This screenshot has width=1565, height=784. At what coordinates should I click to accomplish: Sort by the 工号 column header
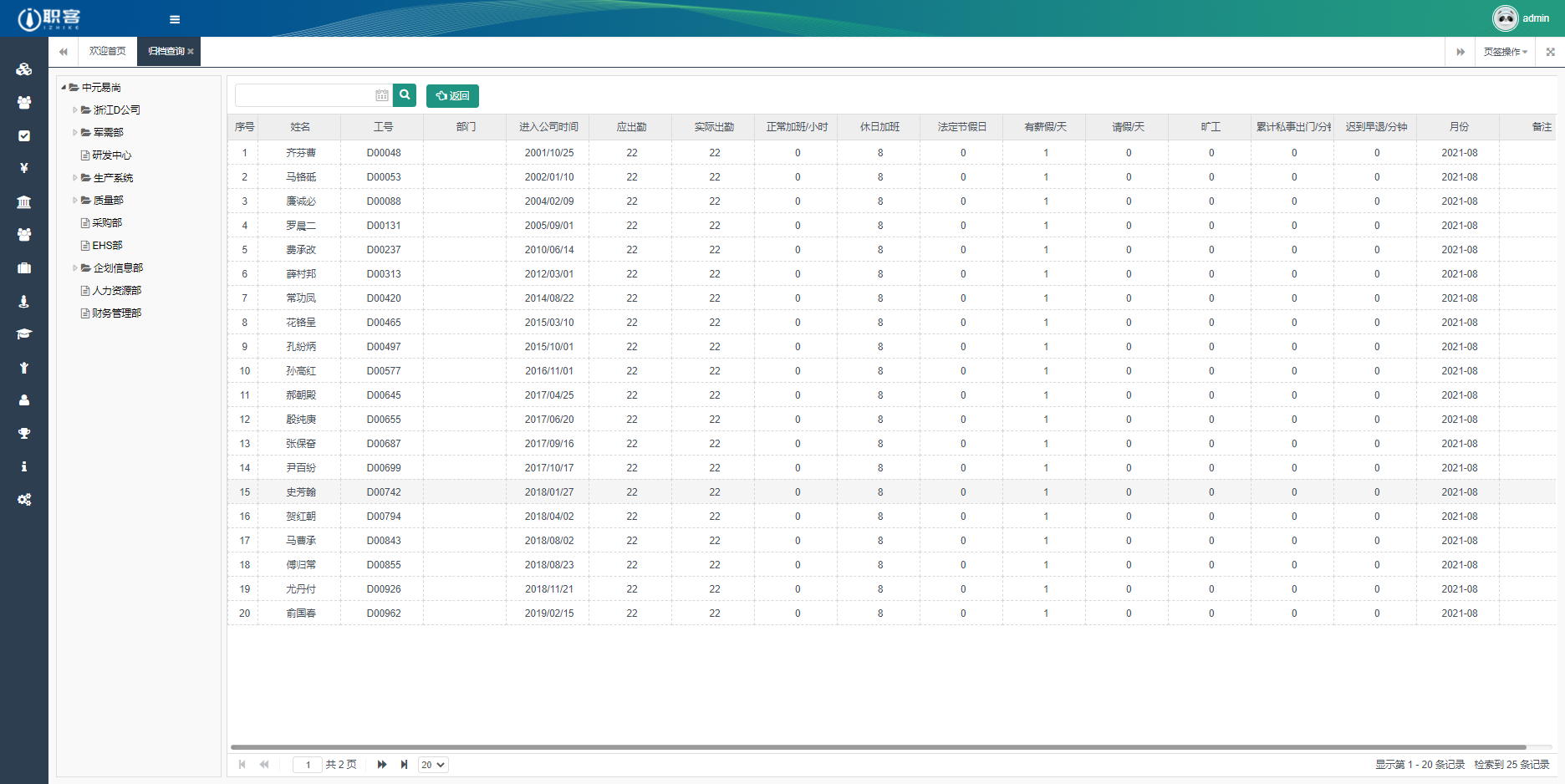384,127
